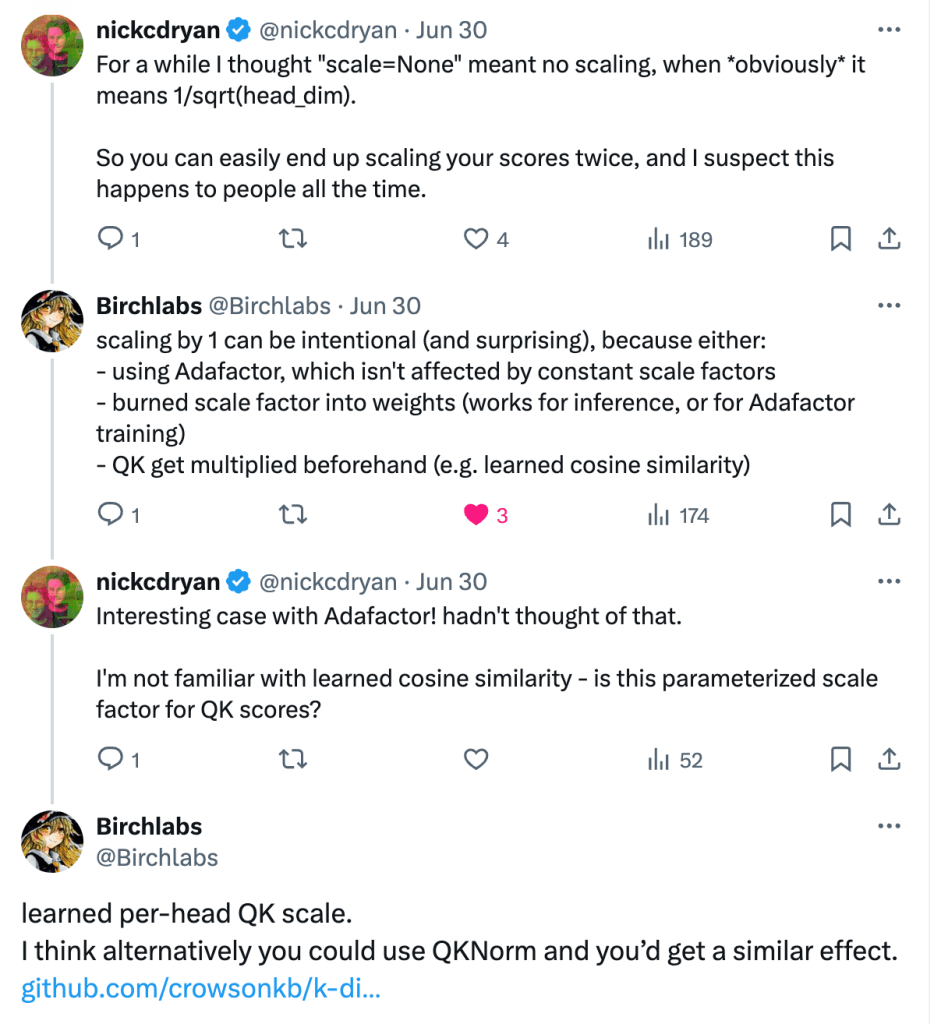Bookmark the first nickcdryan tweet
The height and width of the screenshot is (1024, 934).
coord(841,239)
